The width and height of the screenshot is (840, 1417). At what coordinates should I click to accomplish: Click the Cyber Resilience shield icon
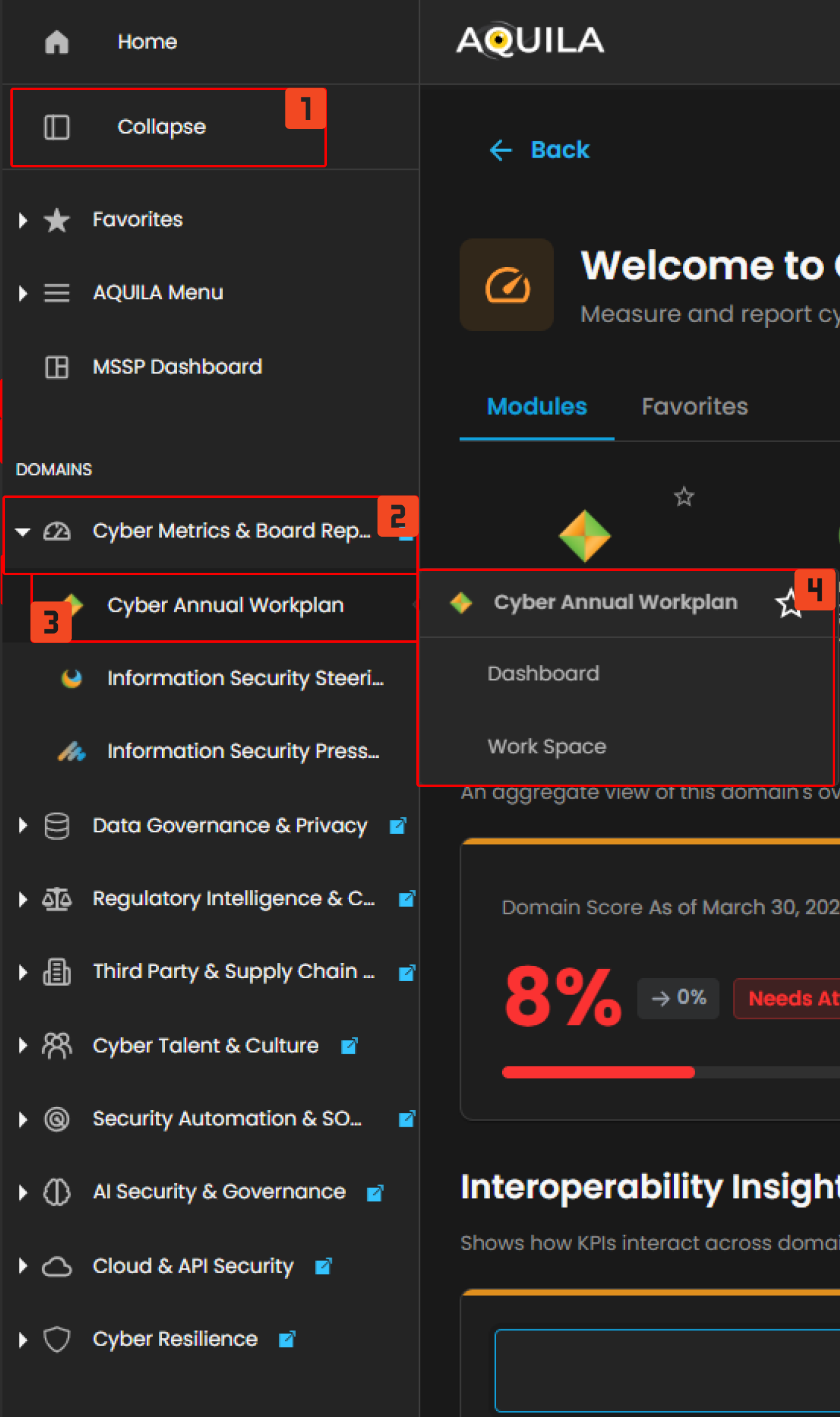[x=57, y=1340]
